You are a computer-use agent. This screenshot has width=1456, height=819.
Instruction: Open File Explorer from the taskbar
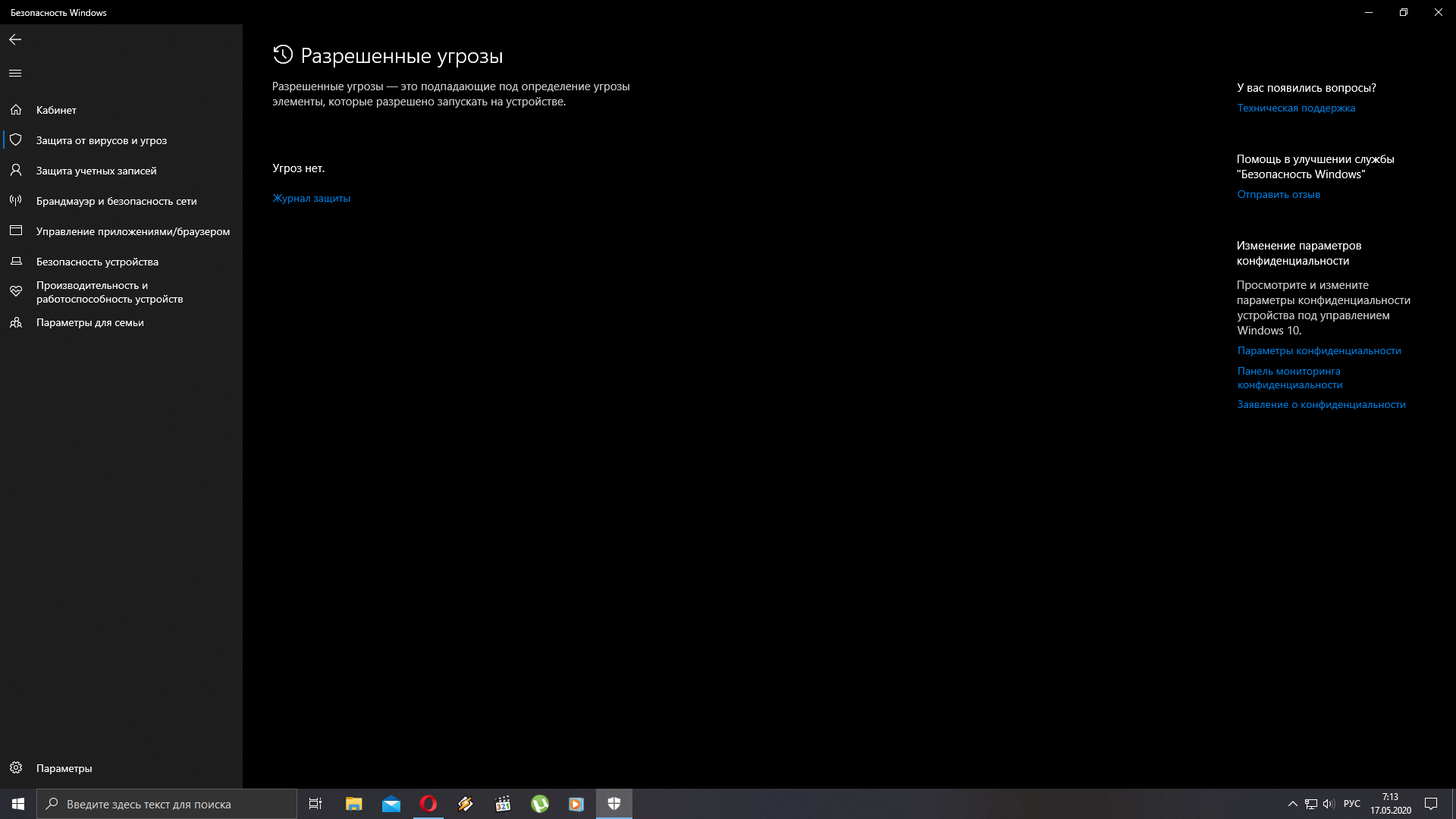click(x=354, y=804)
